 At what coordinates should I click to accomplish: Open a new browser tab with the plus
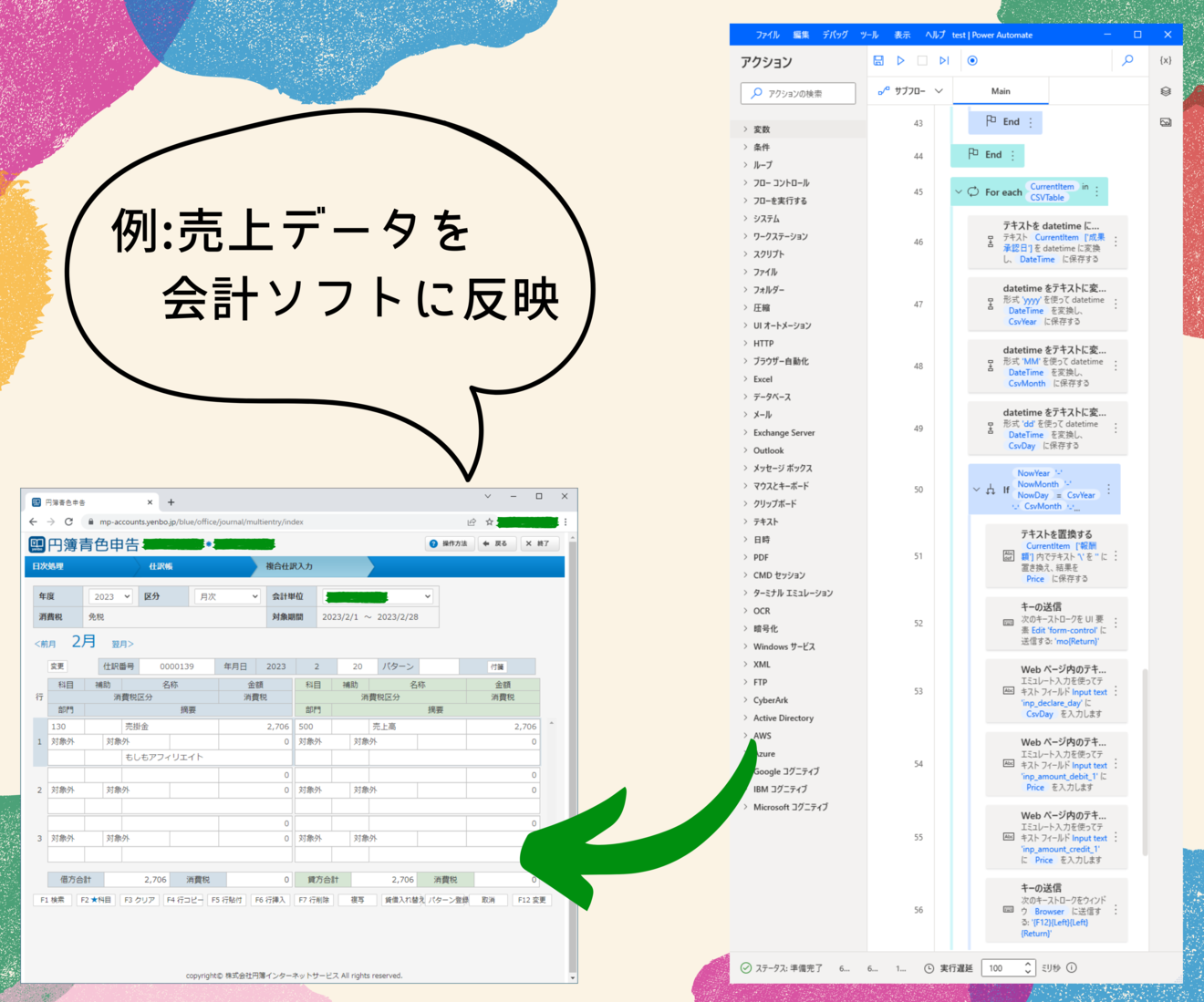click(171, 501)
